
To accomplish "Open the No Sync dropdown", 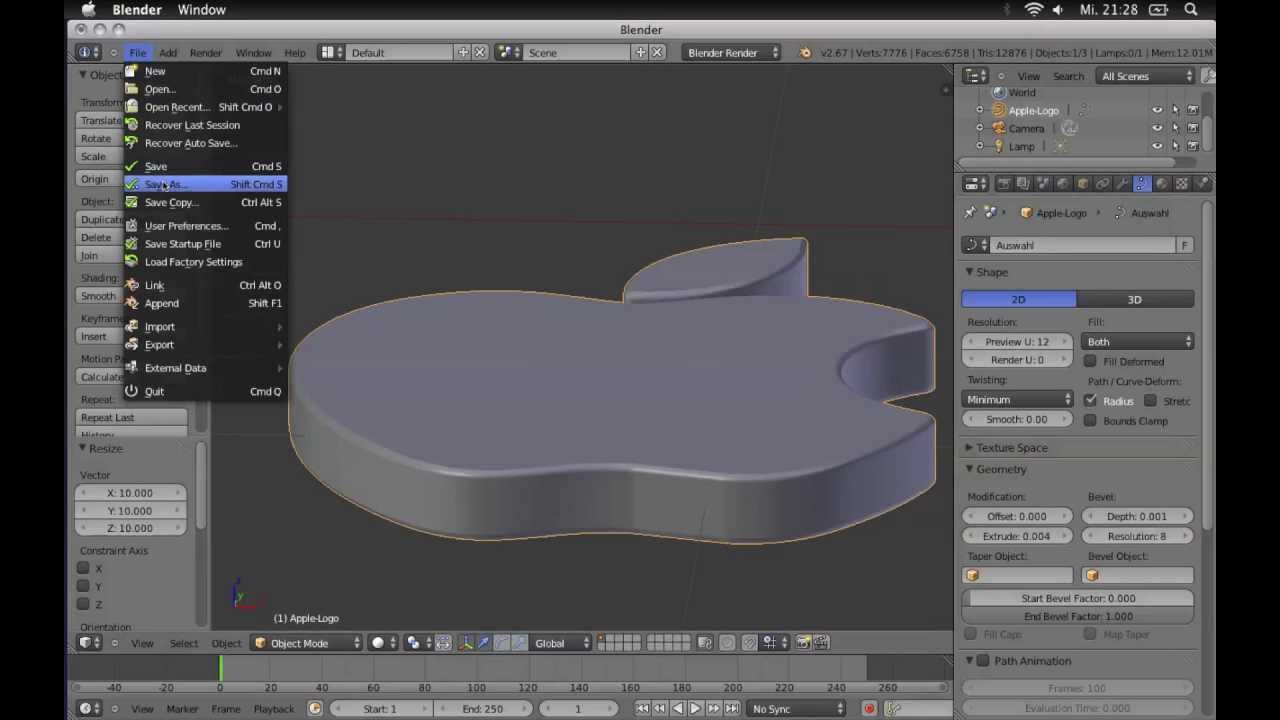I will click(797, 709).
